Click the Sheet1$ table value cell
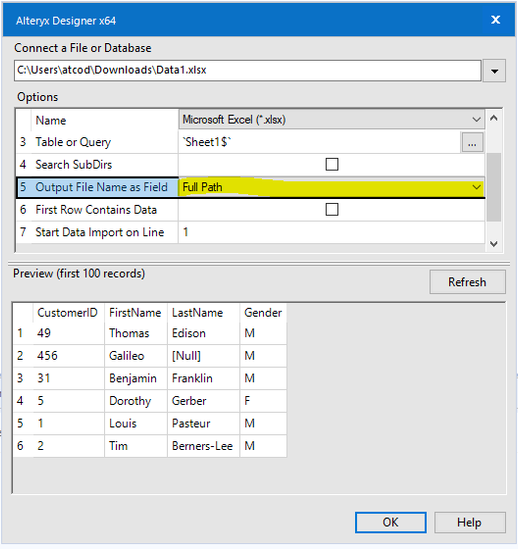518x549 pixels. 319,142
